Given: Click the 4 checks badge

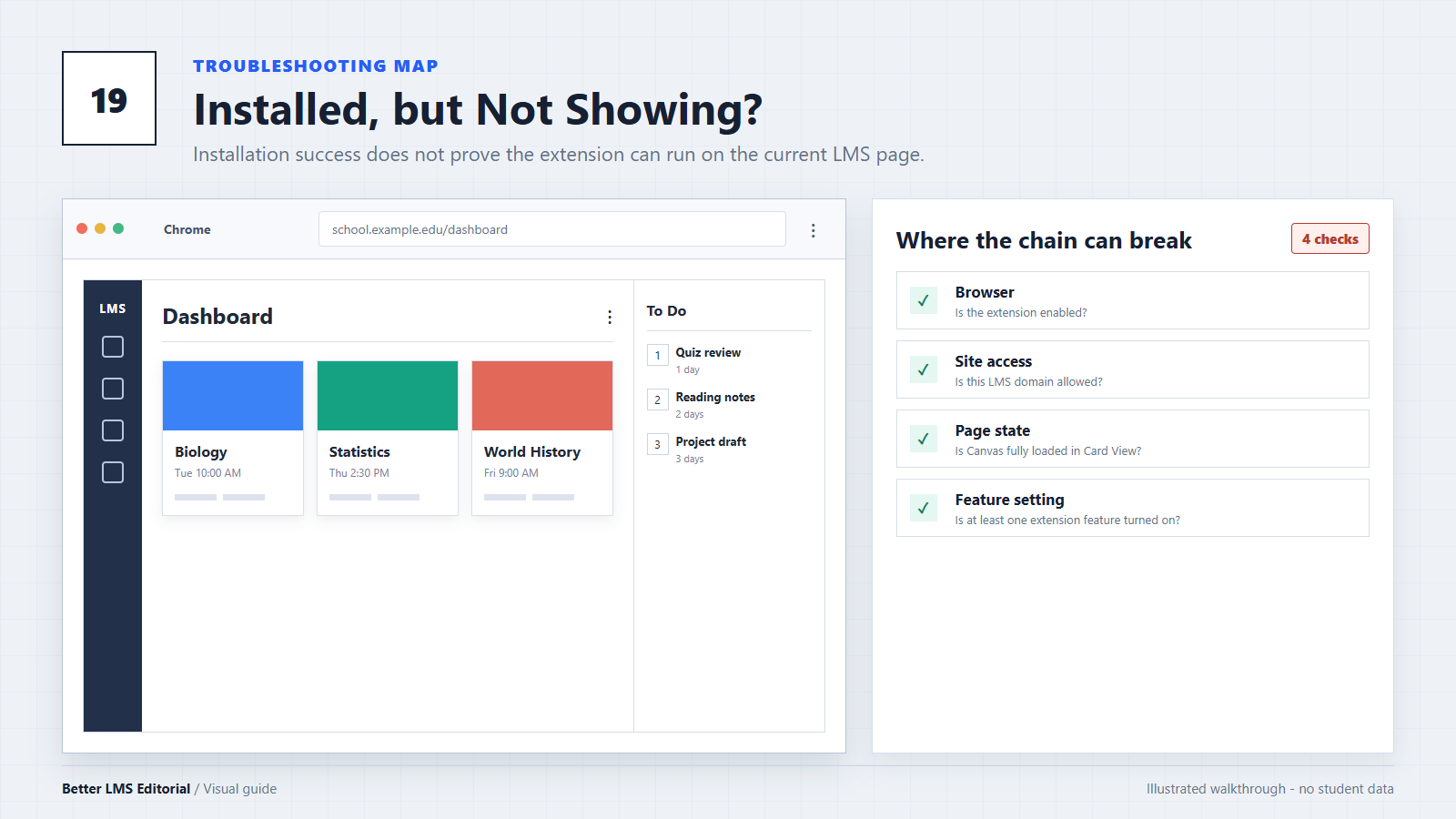Looking at the screenshot, I should [x=1330, y=238].
